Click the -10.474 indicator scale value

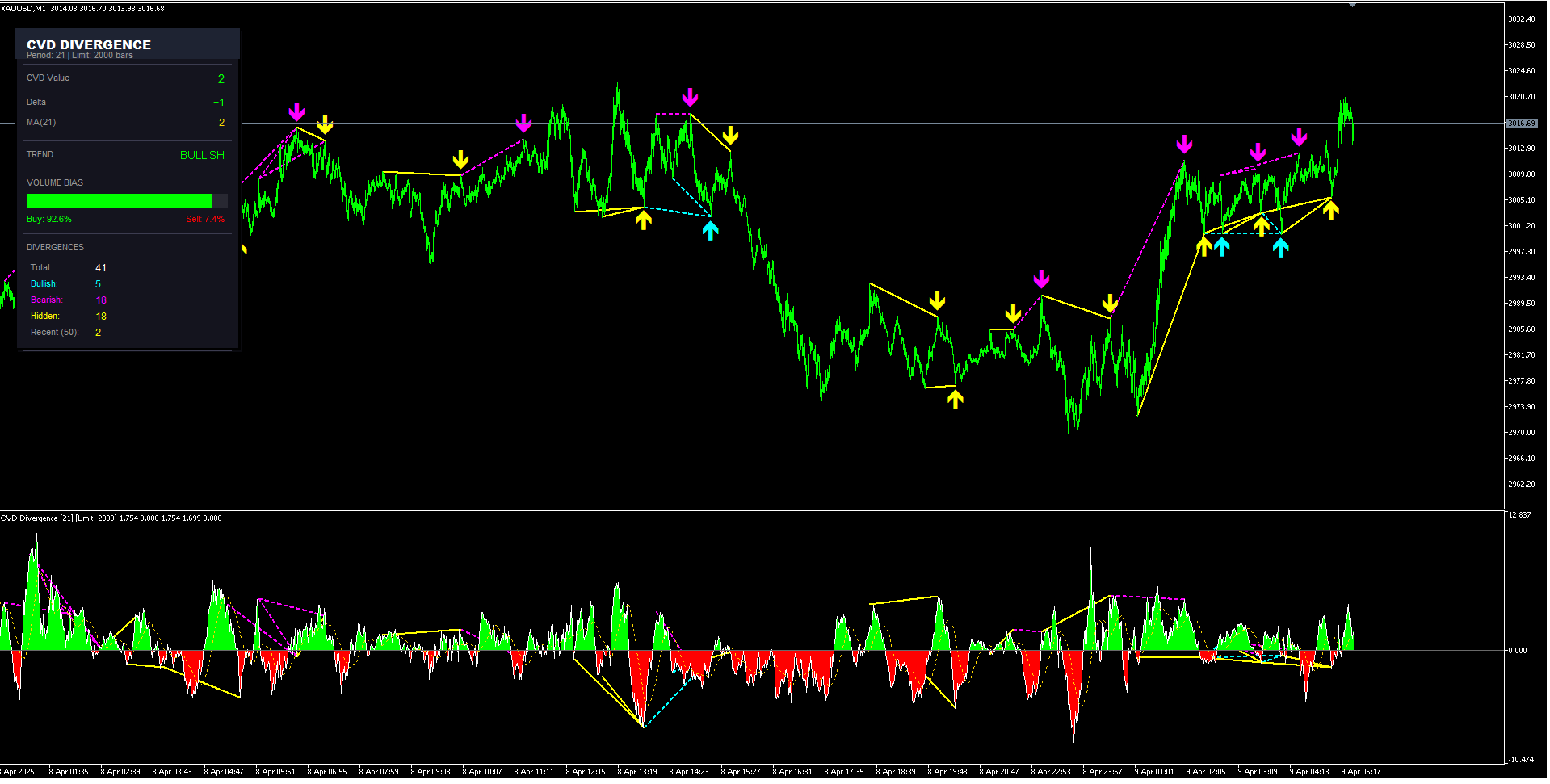[x=1521, y=760]
